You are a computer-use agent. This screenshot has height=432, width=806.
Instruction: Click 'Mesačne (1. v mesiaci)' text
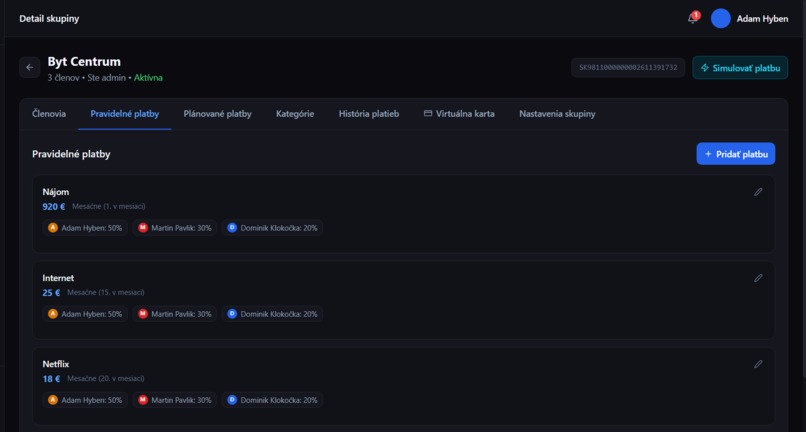(x=108, y=207)
